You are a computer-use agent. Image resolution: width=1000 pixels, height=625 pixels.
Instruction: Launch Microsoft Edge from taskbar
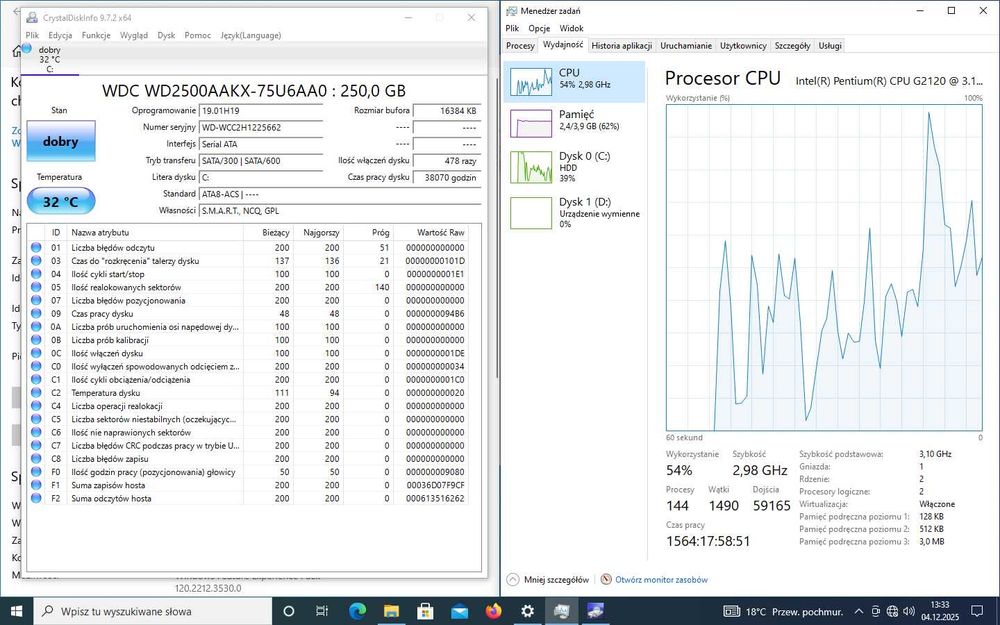click(x=357, y=611)
